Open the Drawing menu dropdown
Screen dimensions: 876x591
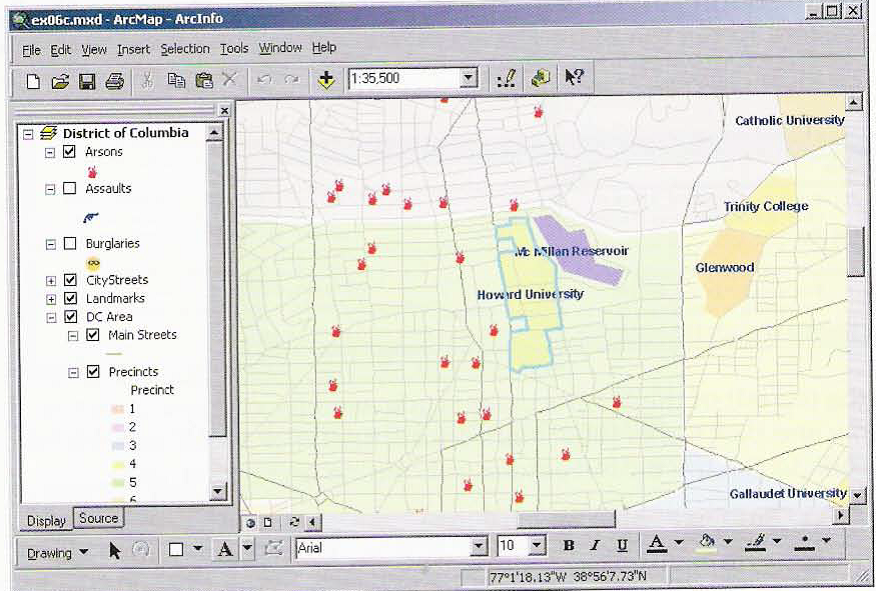point(58,552)
